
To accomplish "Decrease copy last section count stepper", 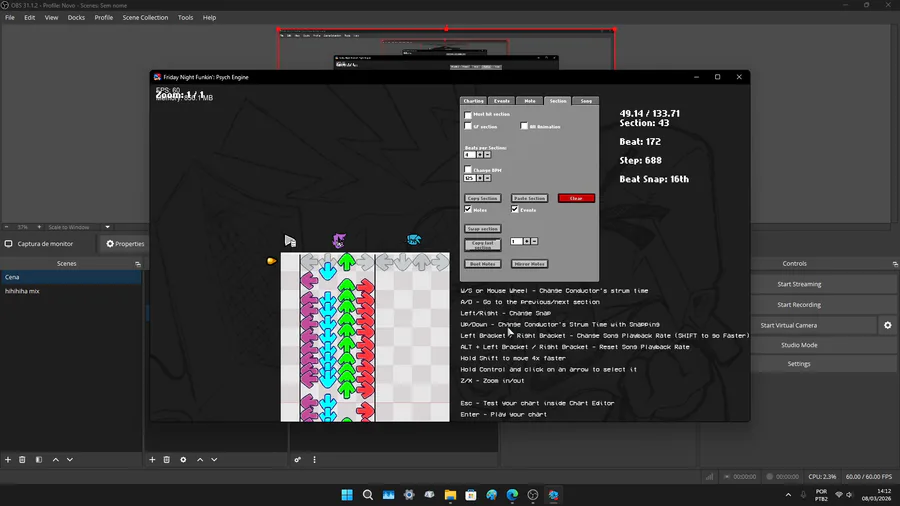I will pos(534,241).
